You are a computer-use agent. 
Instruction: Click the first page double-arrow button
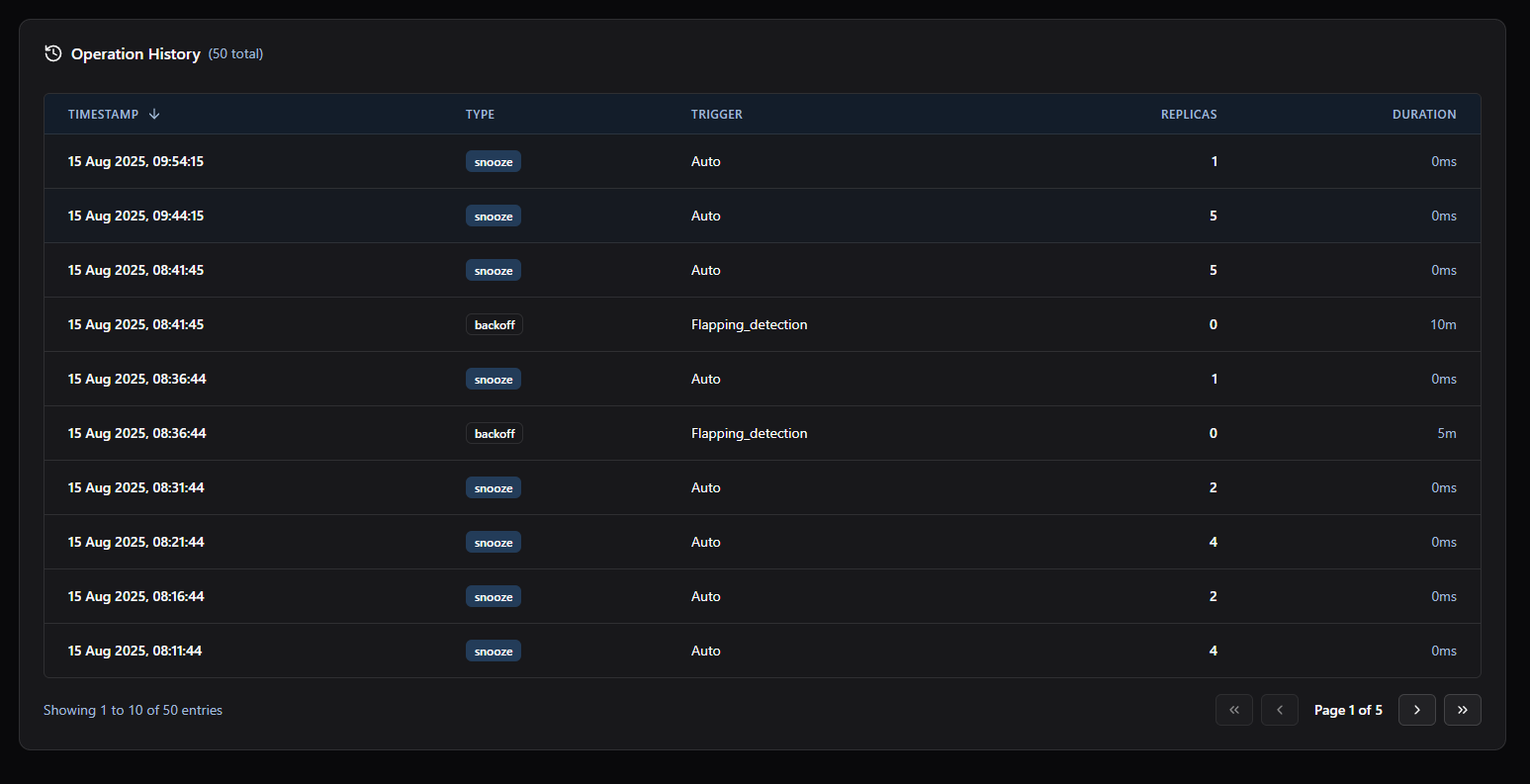point(1233,710)
